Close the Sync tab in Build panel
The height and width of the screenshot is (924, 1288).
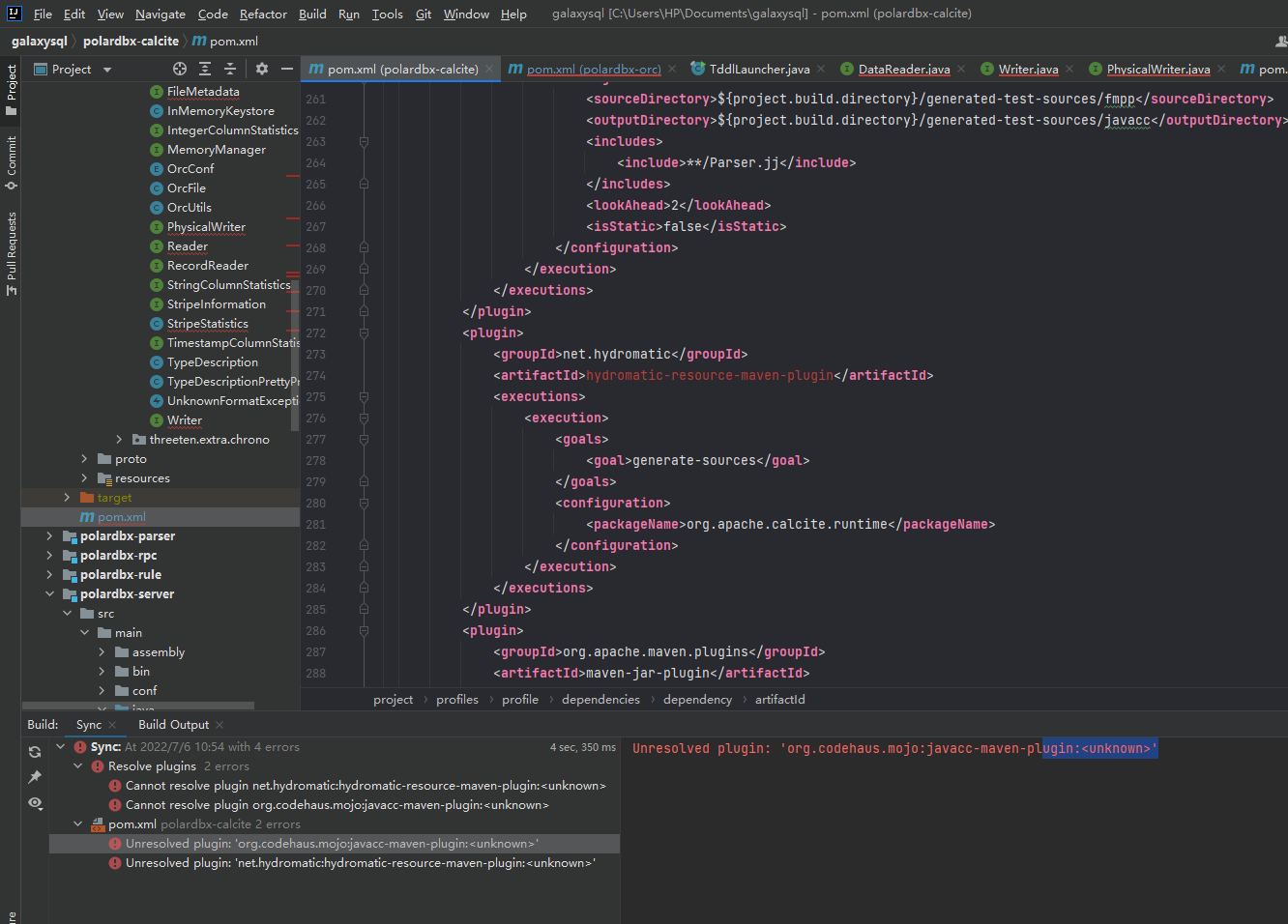tap(112, 725)
